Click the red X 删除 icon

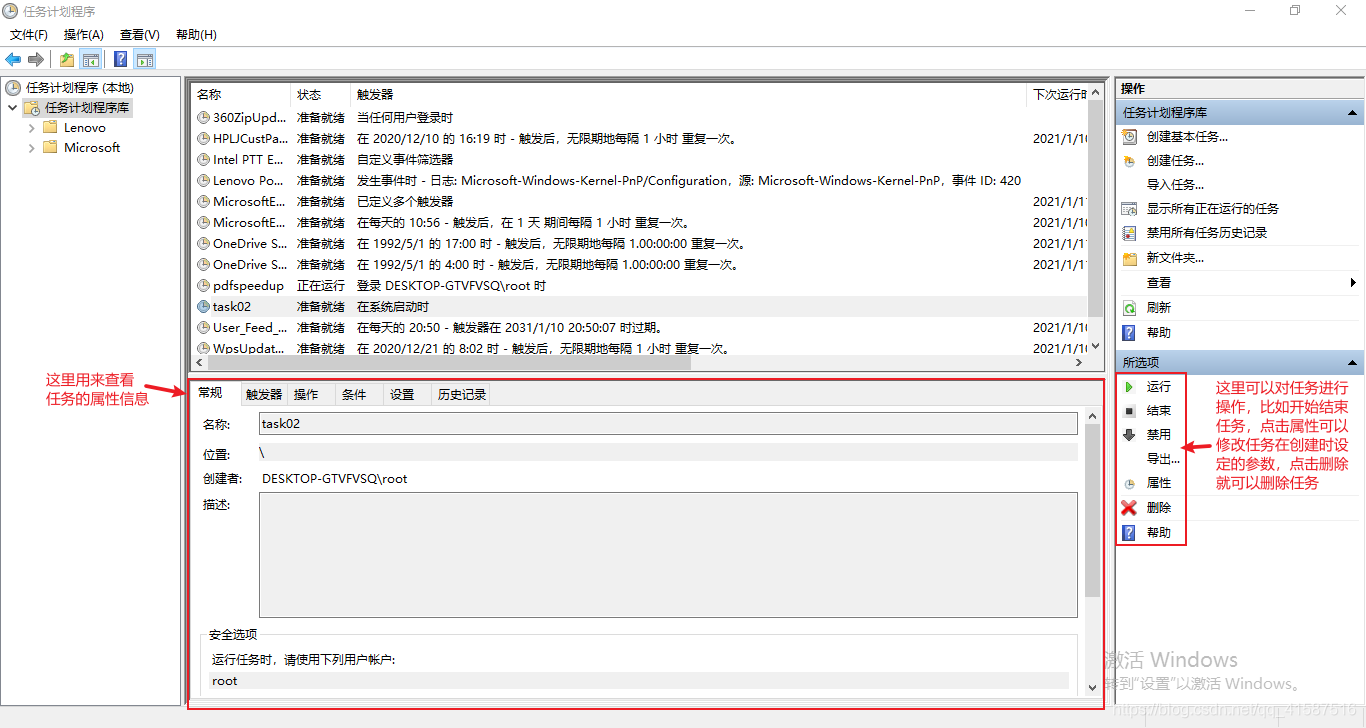1130,508
